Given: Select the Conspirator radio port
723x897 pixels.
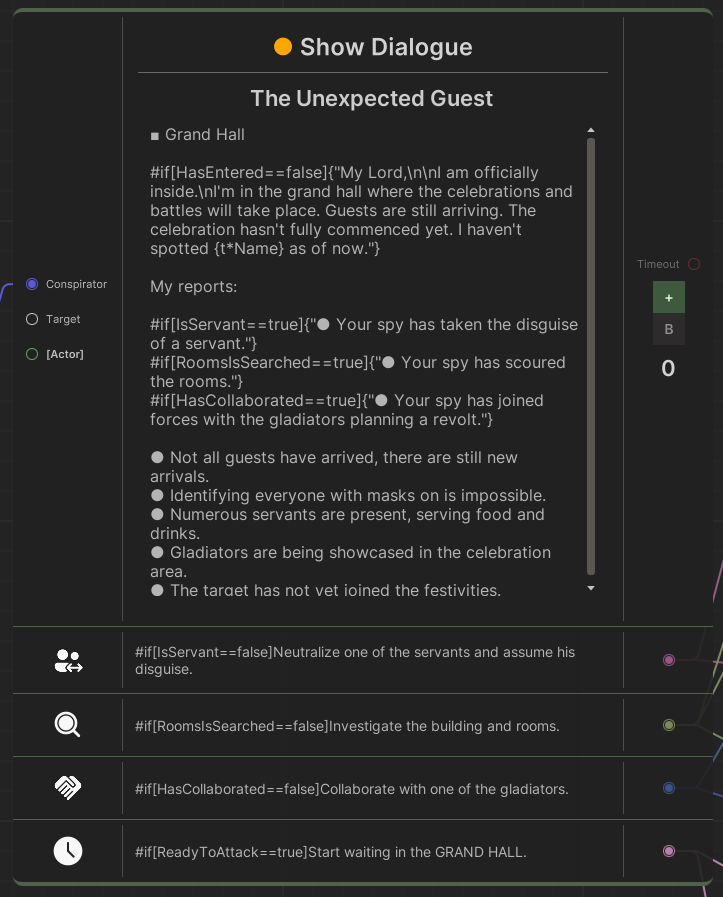Looking at the screenshot, I should (x=32, y=284).
